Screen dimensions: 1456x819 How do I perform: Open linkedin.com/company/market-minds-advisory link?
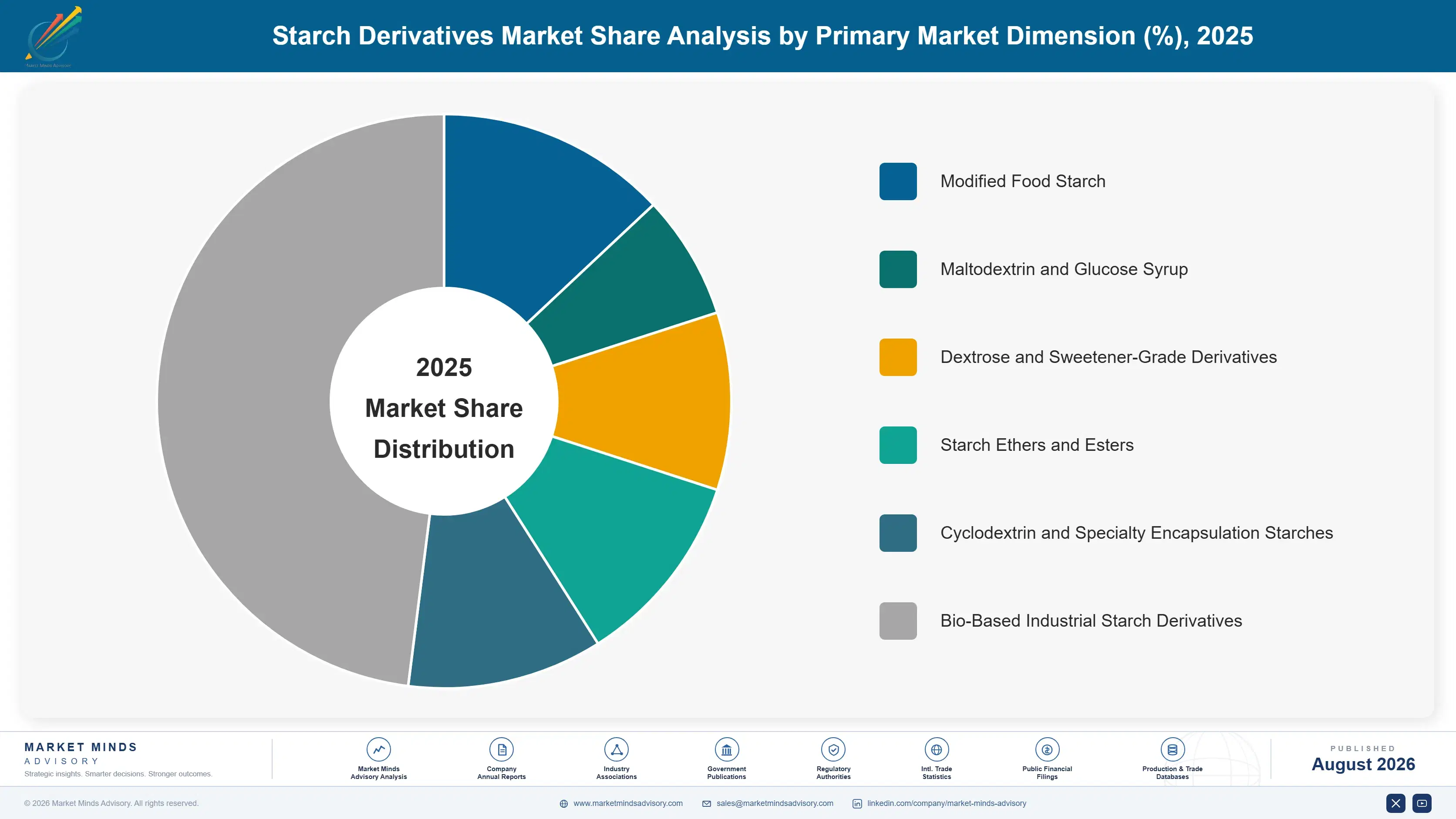947,803
